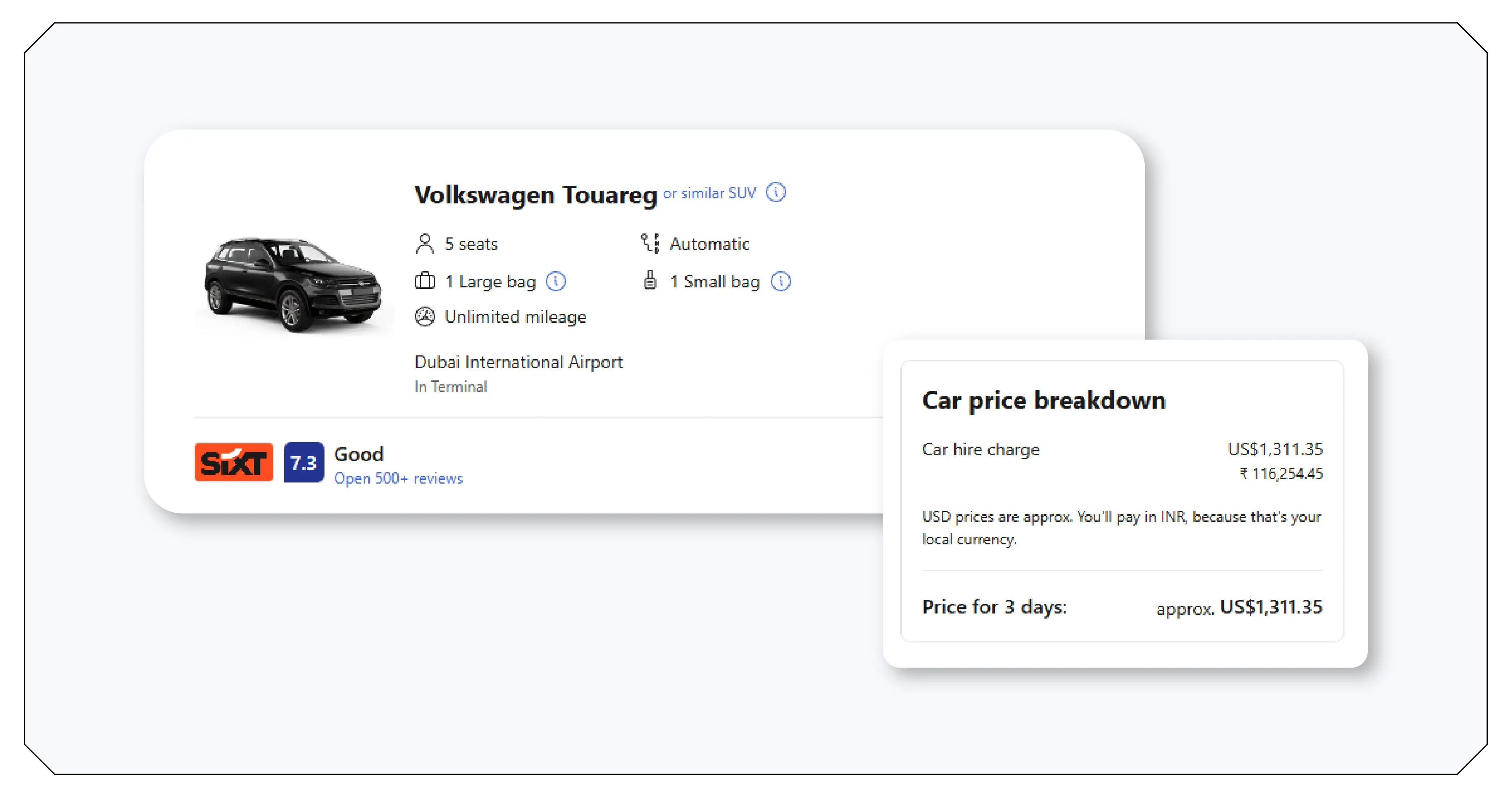Expand details for Car hire charge
This screenshot has width=1512, height=797.
980,449
